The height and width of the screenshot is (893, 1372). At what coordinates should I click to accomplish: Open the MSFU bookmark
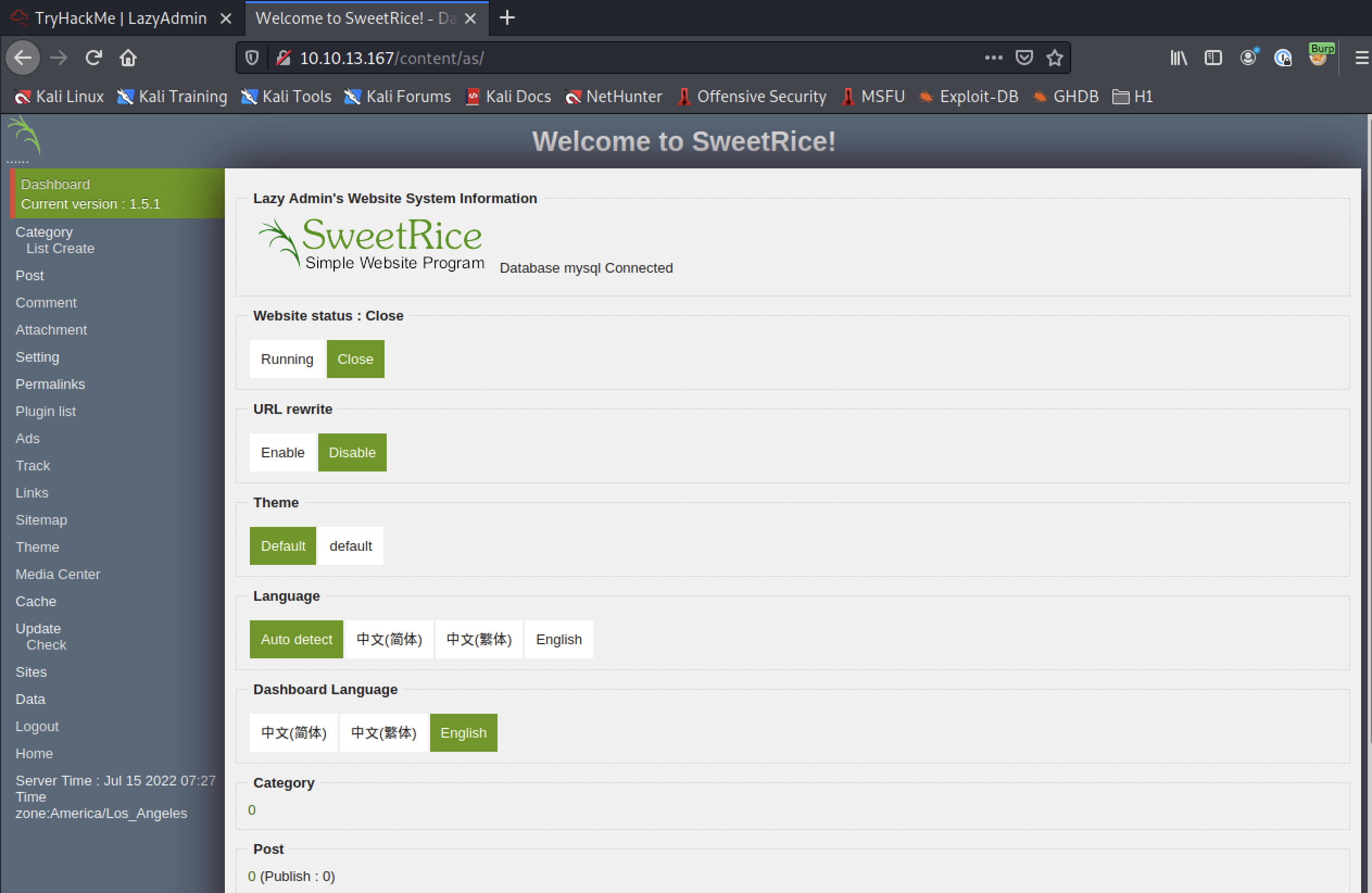(873, 96)
